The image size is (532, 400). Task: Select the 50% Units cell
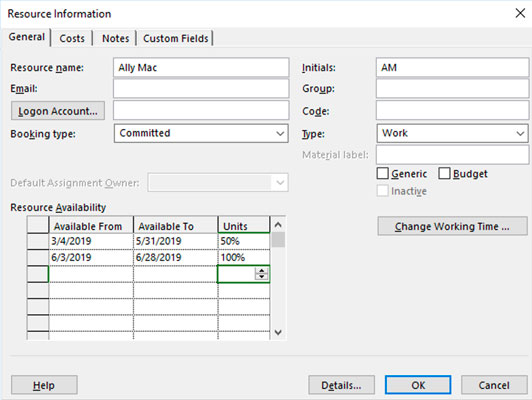click(244, 241)
